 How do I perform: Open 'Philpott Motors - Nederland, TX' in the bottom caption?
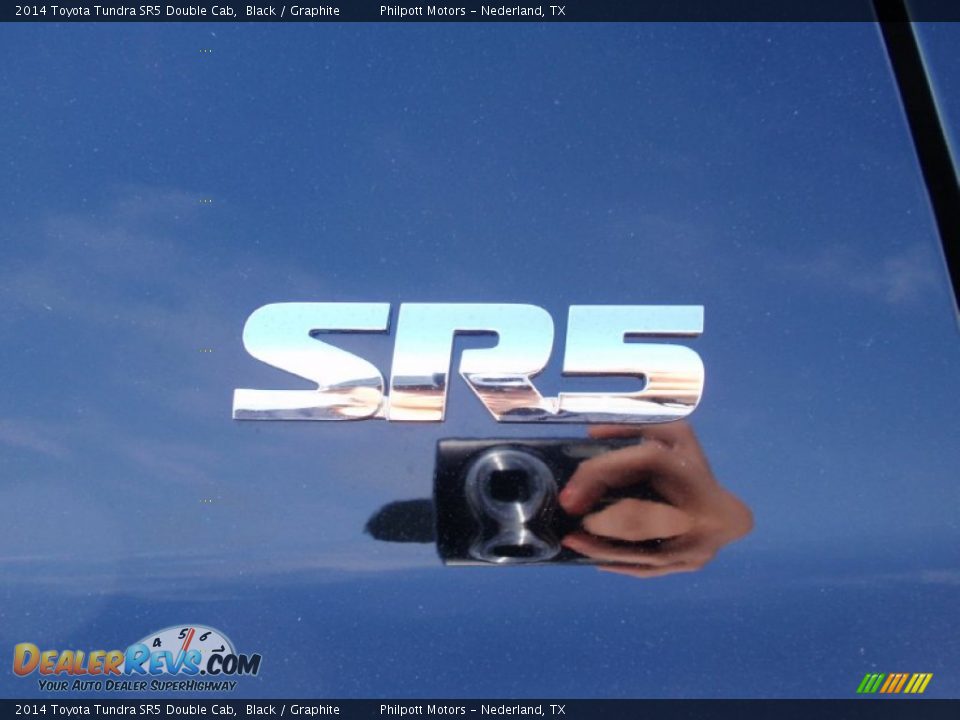(472, 710)
